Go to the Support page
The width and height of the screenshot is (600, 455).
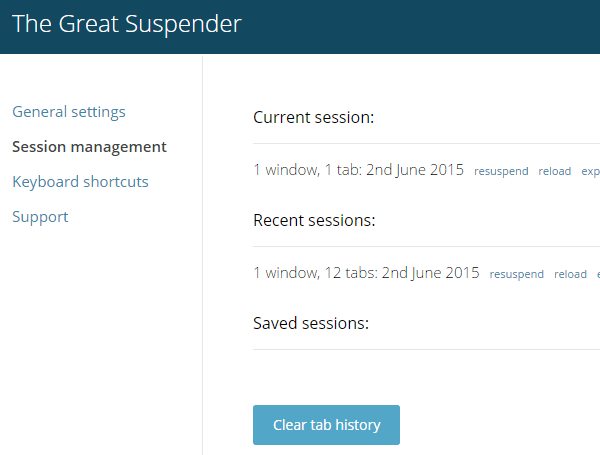40,217
